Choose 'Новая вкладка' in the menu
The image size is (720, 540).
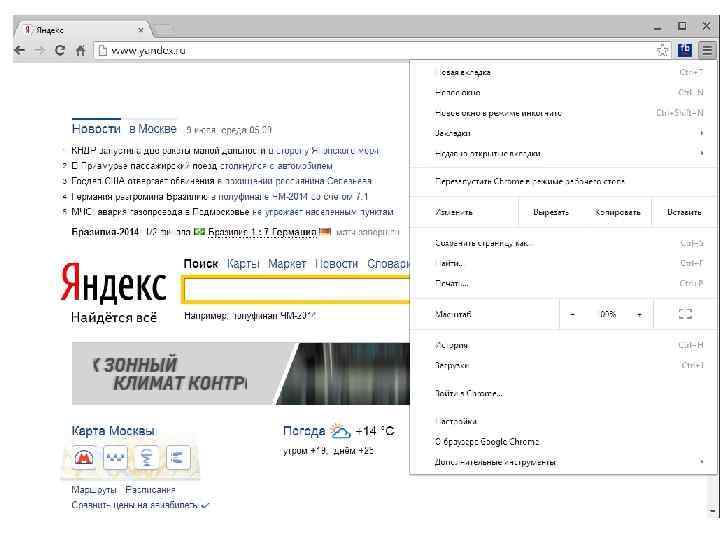point(564,72)
